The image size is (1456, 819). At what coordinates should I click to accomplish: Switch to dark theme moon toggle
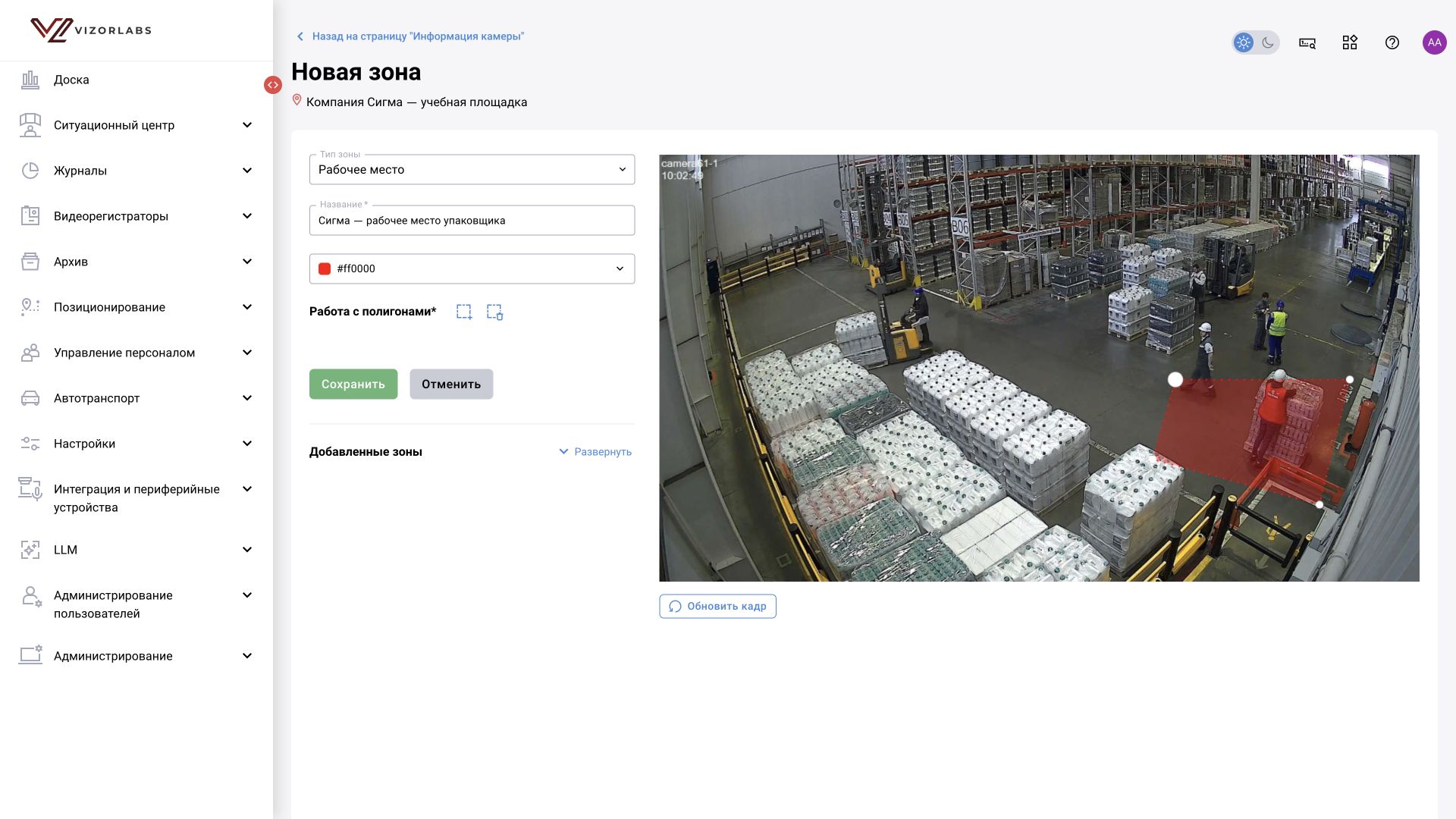tap(1268, 42)
